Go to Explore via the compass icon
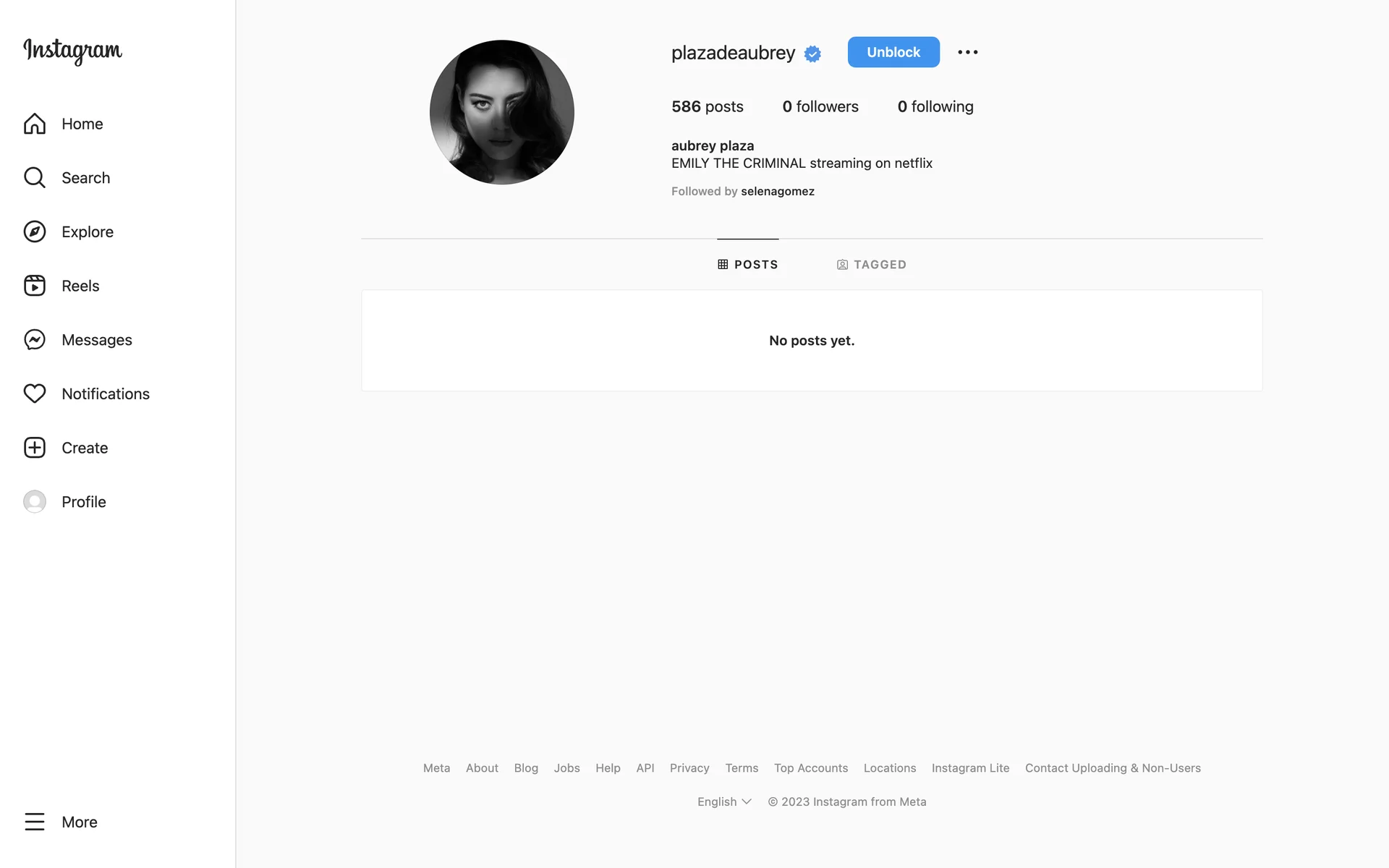 click(x=35, y=231)
